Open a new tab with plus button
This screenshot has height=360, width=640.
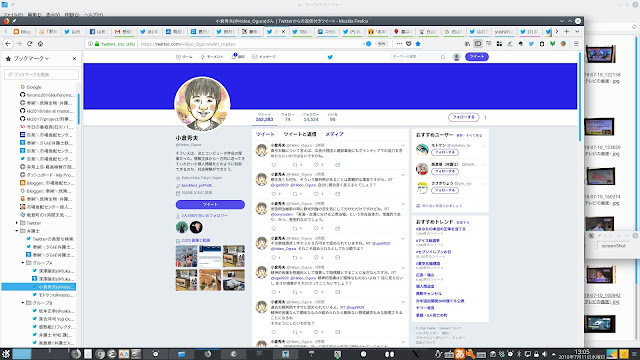coord(567,31)
